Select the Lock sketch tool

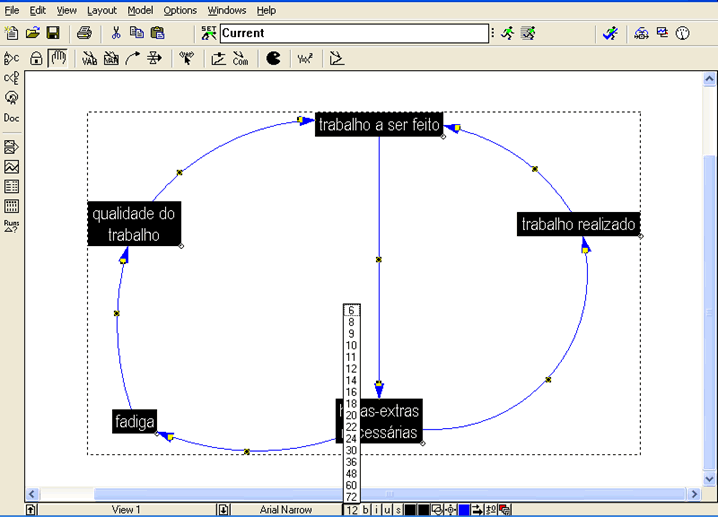tap(36, 59)
